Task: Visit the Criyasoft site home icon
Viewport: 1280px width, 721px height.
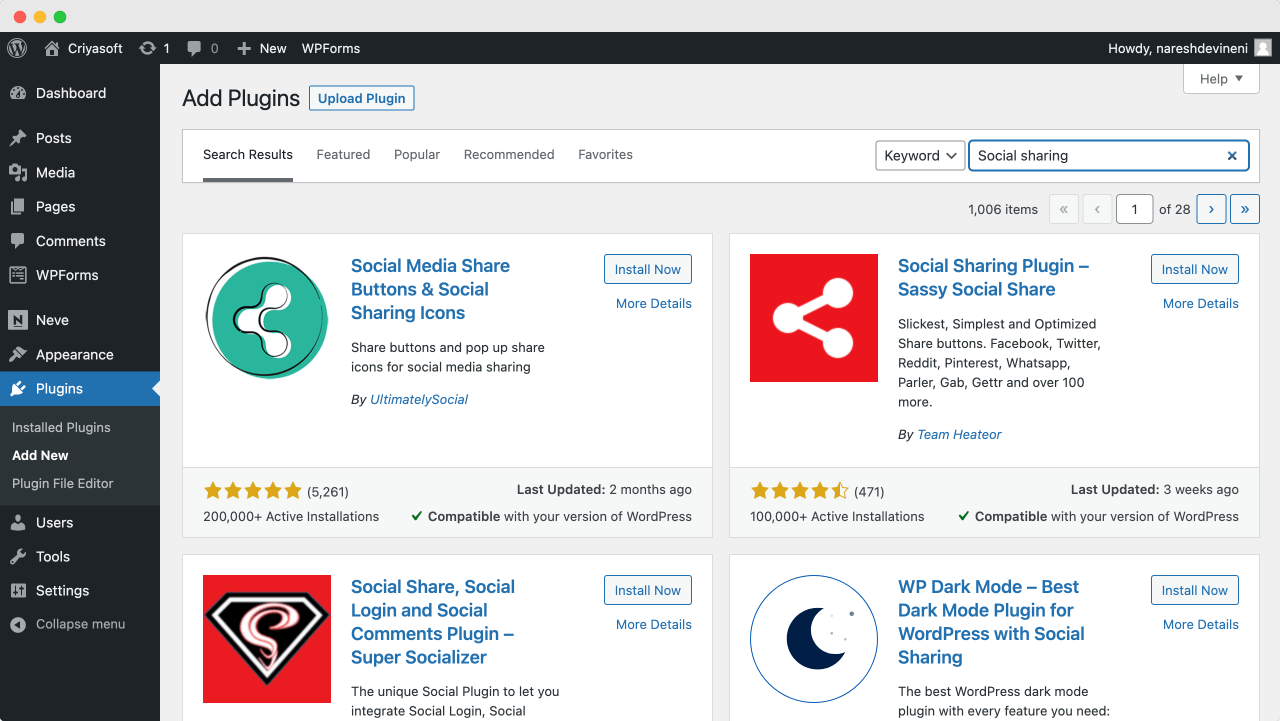Action: tap(52, 48)
